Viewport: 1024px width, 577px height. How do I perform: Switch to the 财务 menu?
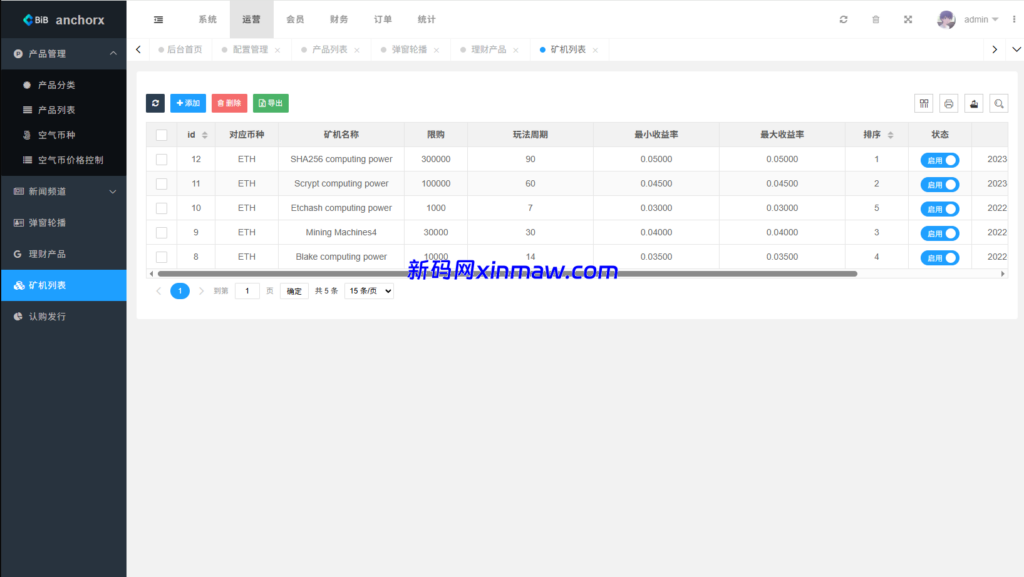click(x=339, y=18)
